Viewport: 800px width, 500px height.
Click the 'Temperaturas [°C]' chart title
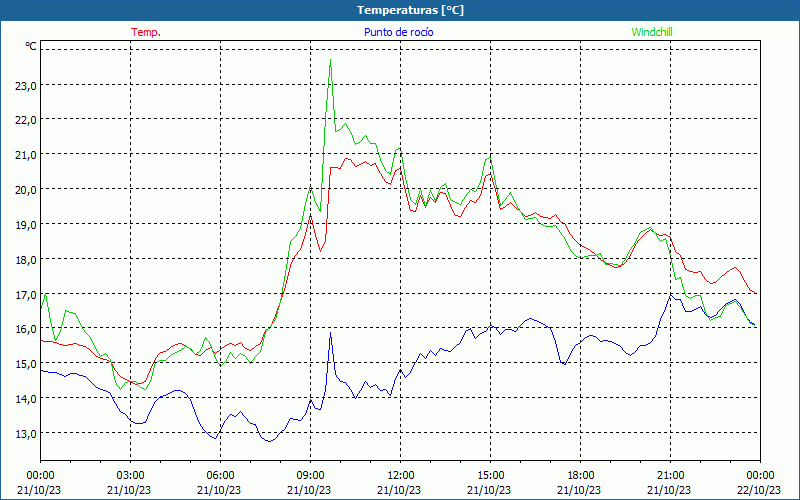point(410,10)
